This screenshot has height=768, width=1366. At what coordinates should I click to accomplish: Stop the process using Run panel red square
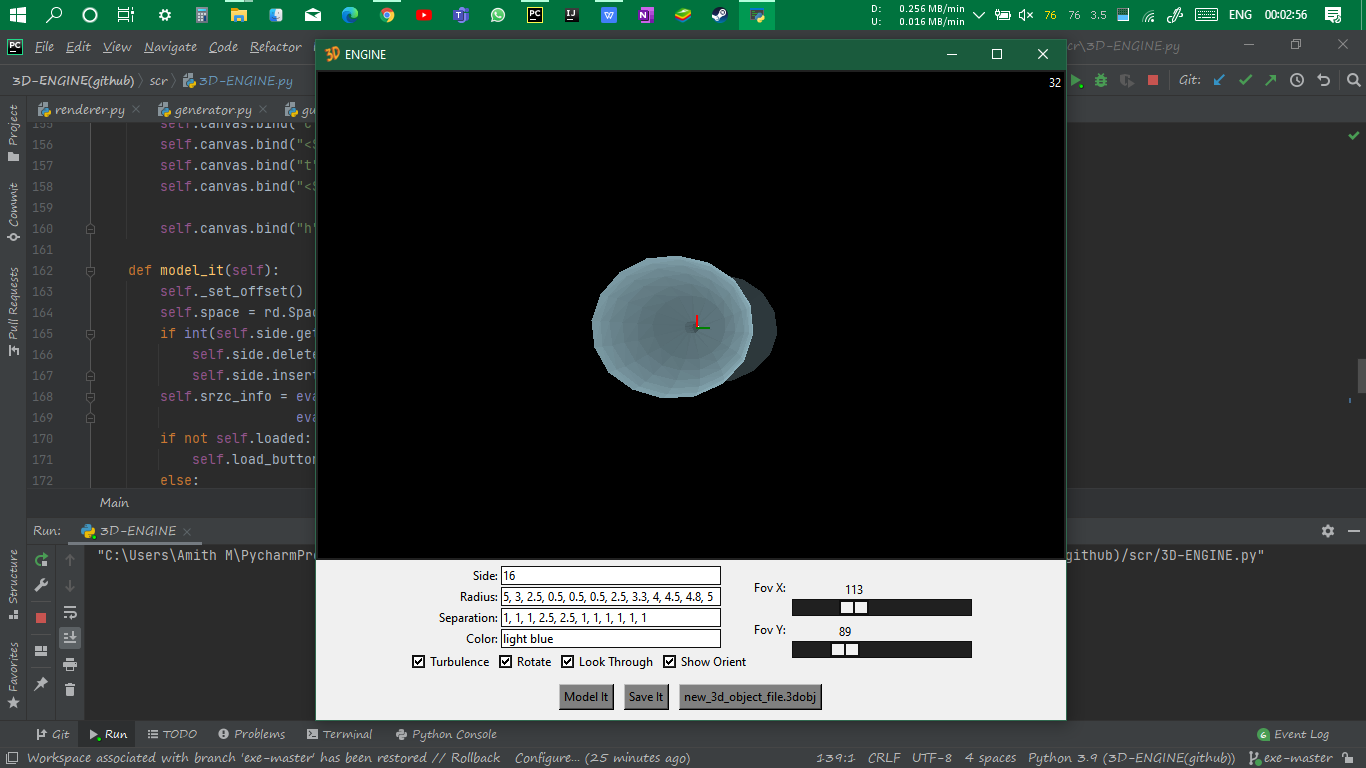[x=41, y=618]
